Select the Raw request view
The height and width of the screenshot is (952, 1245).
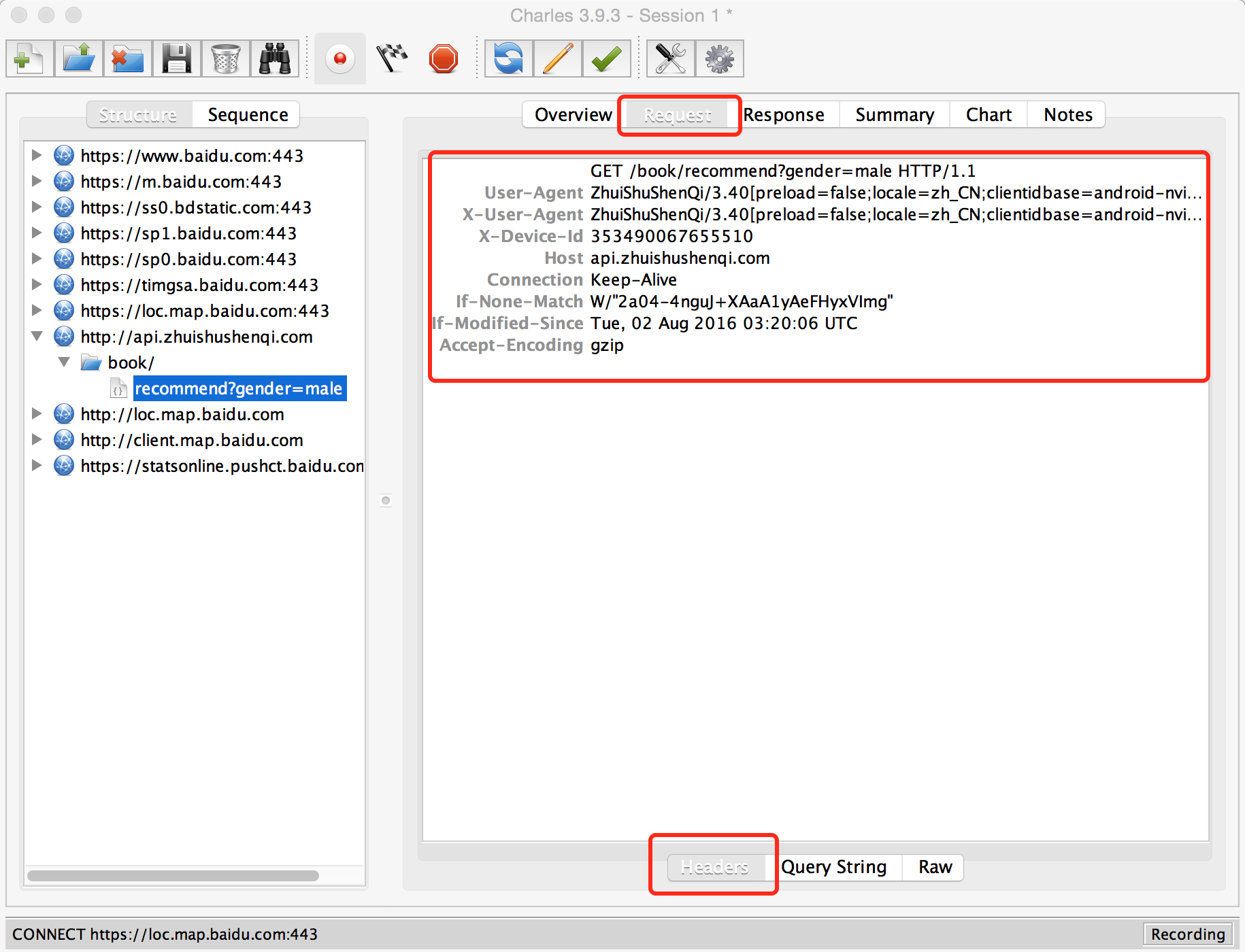point(935,867)
